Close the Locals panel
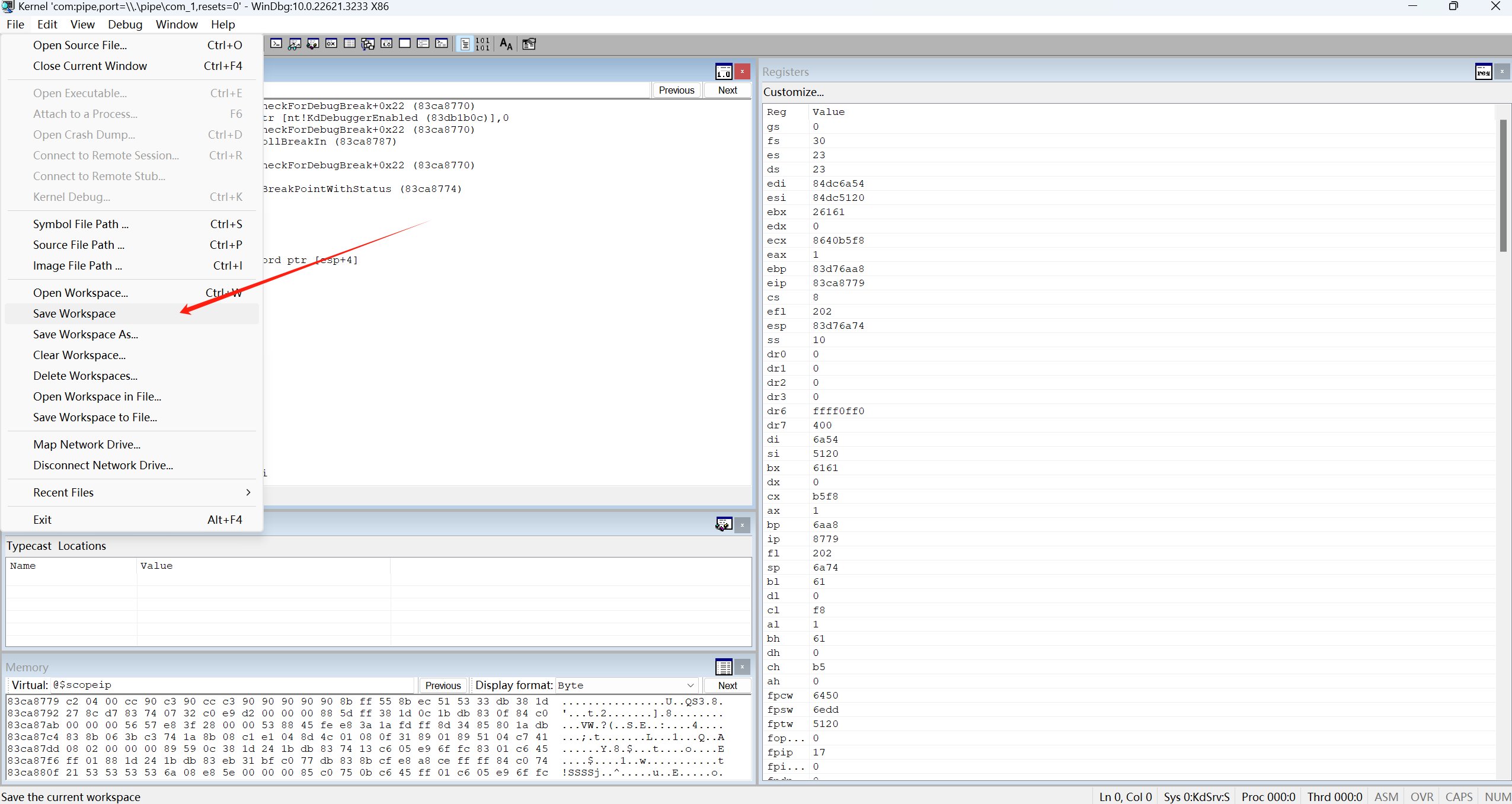Image resolution: width=1512 pixels, height=804 pixels. pos(742,525)
